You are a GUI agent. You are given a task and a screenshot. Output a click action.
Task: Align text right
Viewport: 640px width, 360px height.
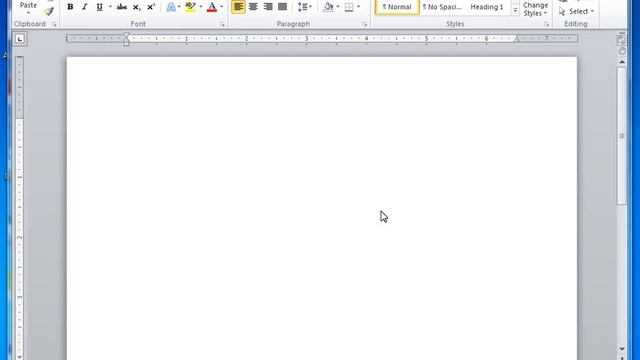coord(268,7)
